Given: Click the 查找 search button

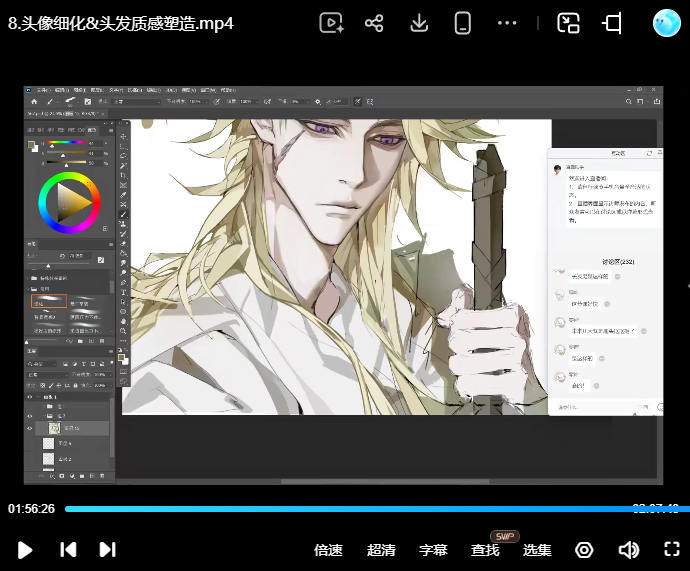Looking at the screenshot, I should (x=485, y=550).
